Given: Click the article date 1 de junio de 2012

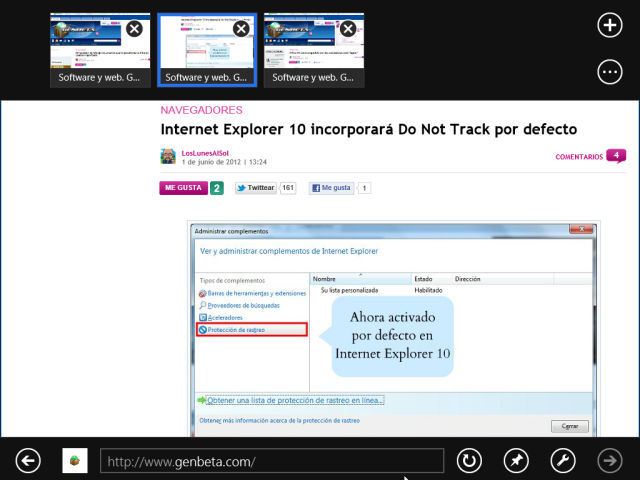Looking at the screenshot, I should coord(211,162).
